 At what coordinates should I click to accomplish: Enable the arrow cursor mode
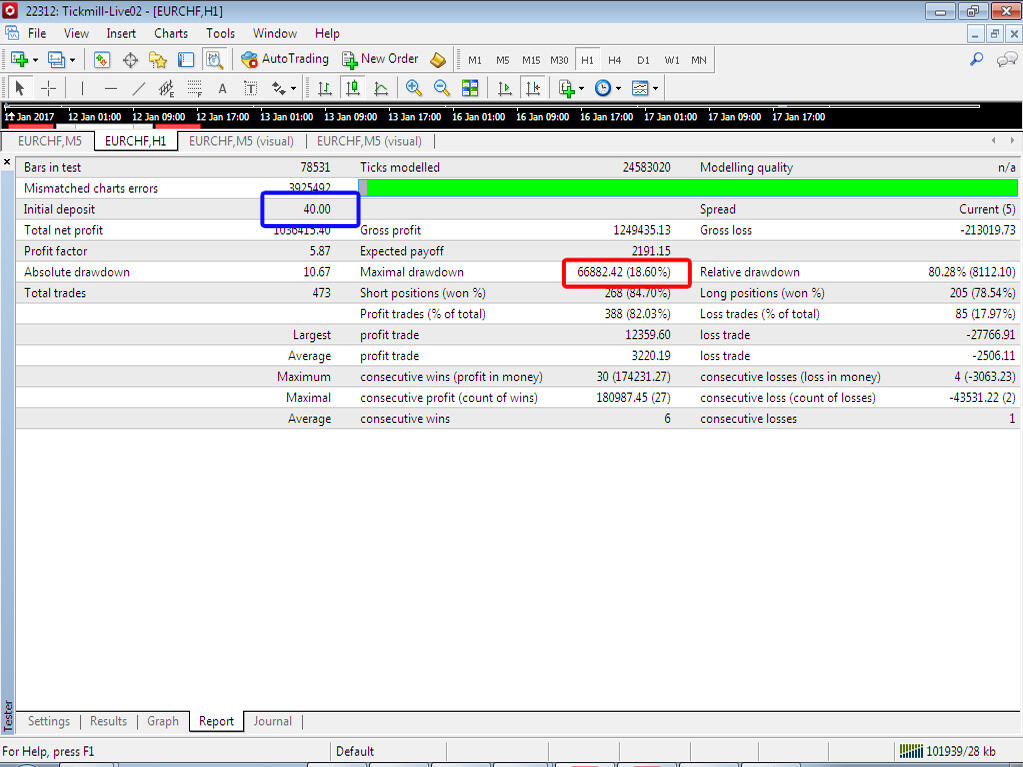(20, 88)
